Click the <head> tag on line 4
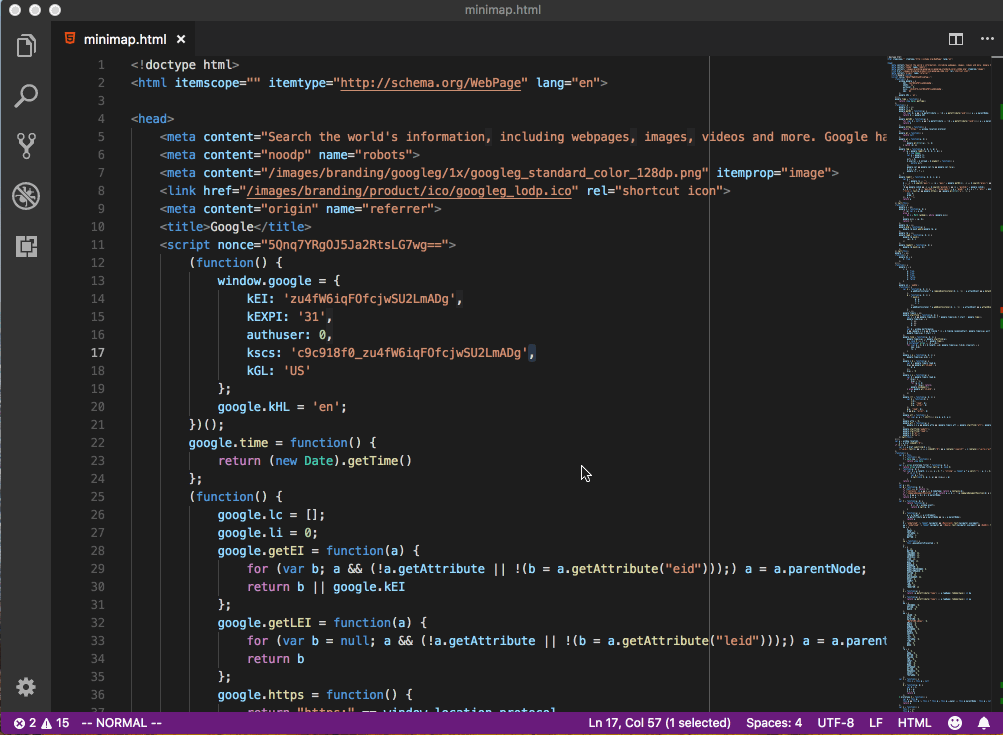The width and height of the screenshot is (1003, 735). [152, 118]
